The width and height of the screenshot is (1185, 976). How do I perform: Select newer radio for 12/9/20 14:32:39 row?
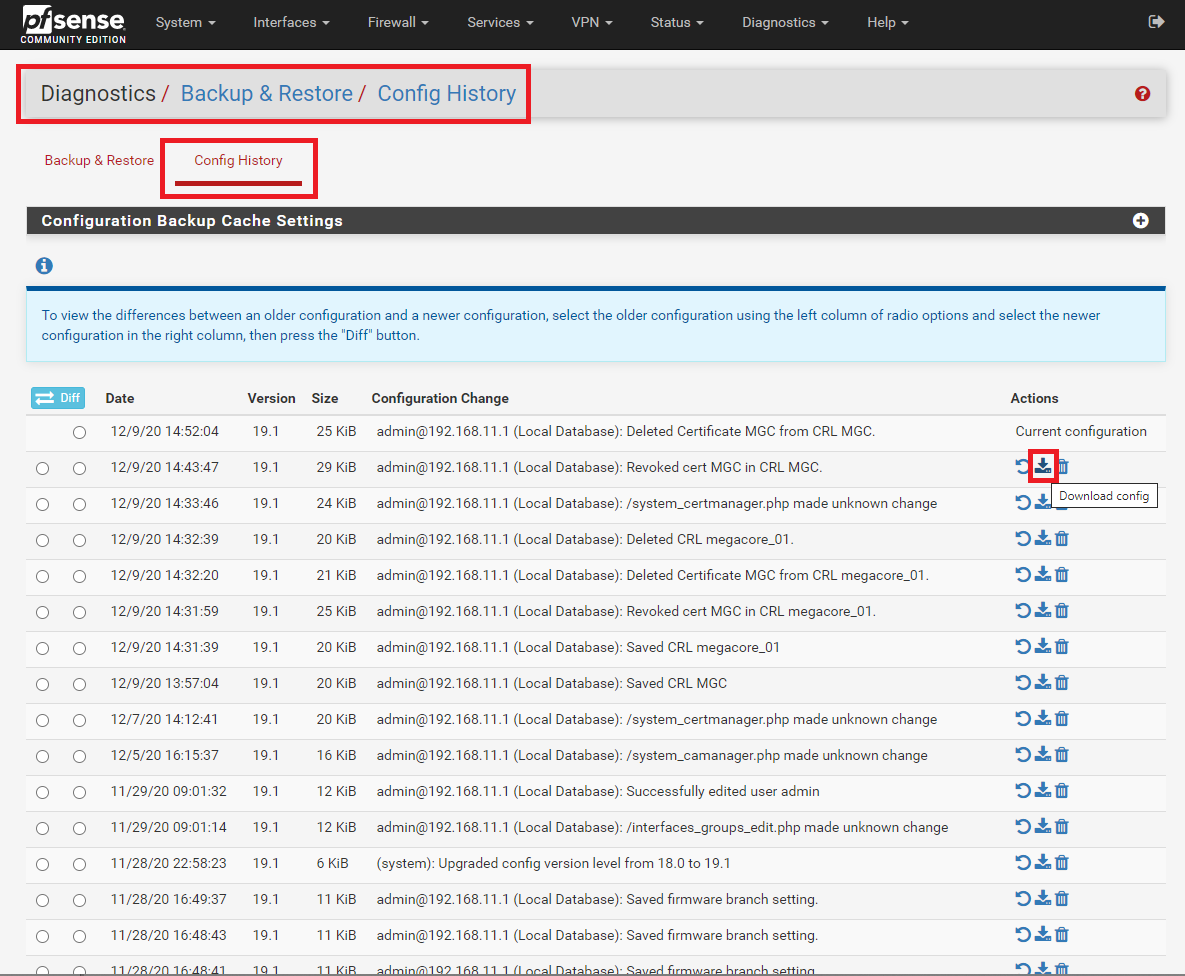coord(79,541)
